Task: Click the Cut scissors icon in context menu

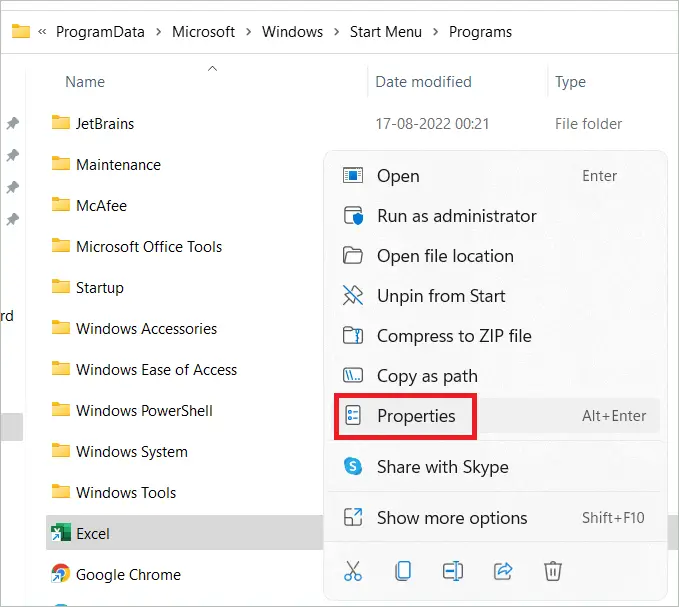Action: point(352,571)
